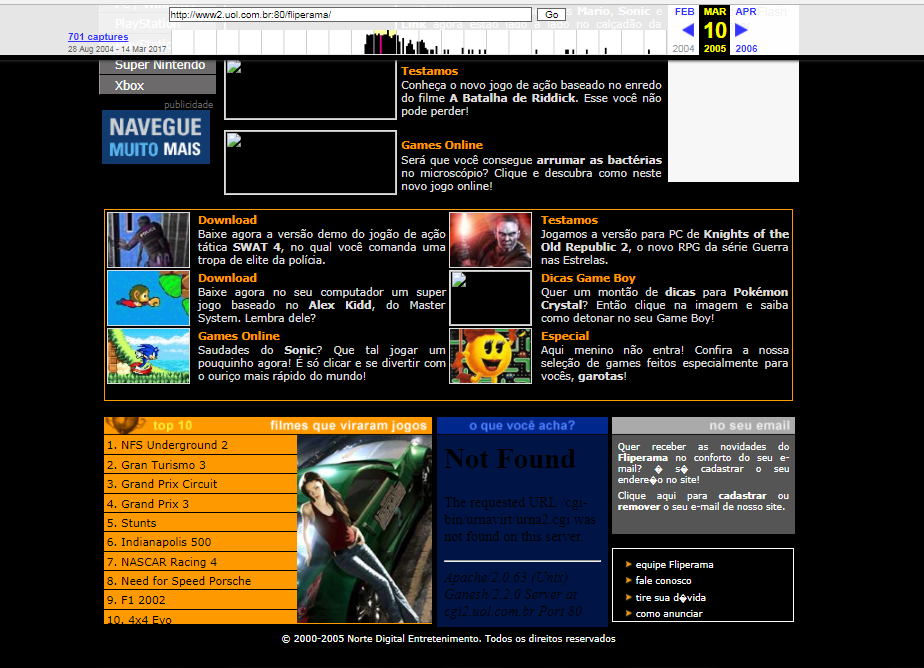Open the Especial heading for garotas
Image resolution: width=924 pixels, height=668 pixels.
click(x=565, y=336)
